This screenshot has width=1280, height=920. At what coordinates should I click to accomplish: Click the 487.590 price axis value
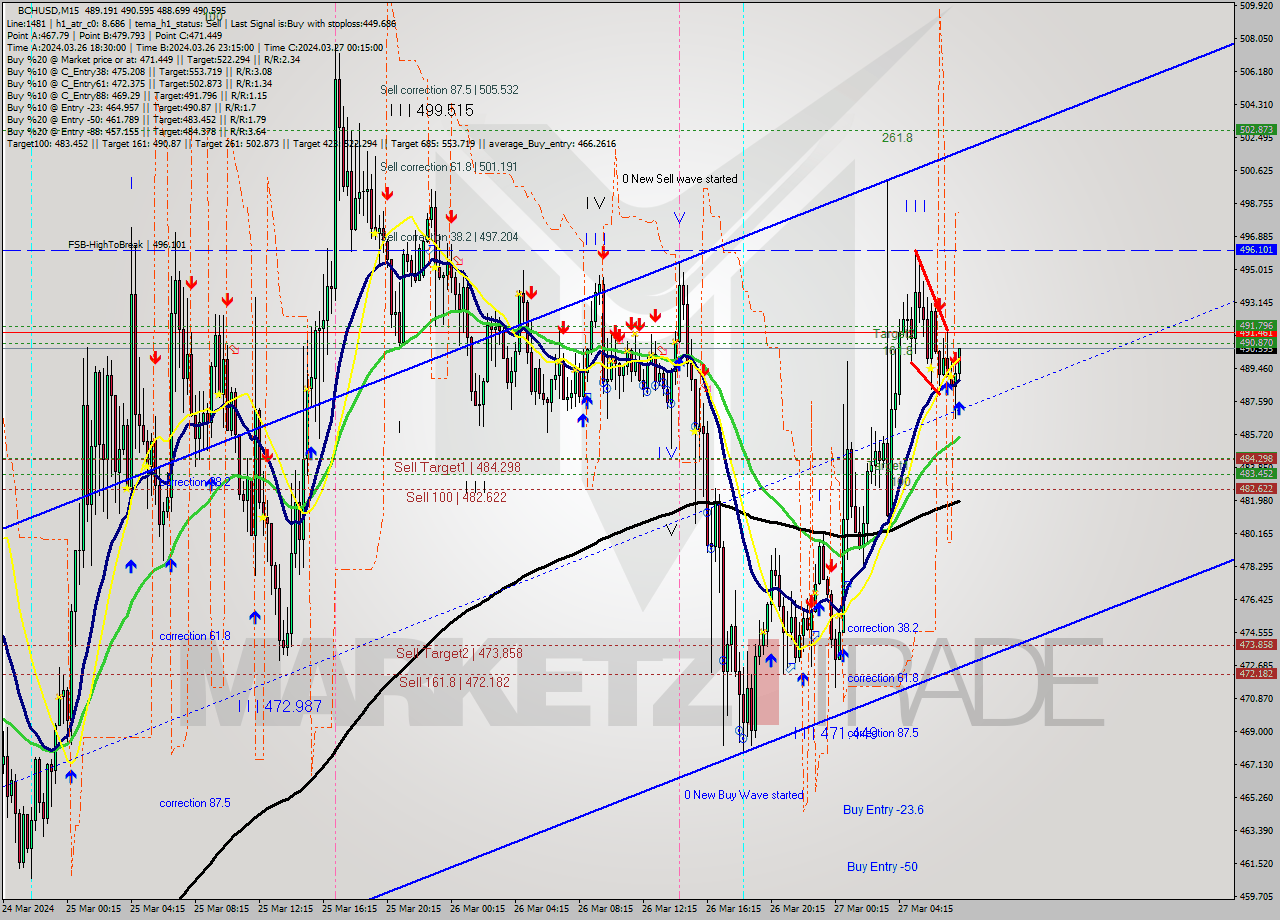point(1256,401)
